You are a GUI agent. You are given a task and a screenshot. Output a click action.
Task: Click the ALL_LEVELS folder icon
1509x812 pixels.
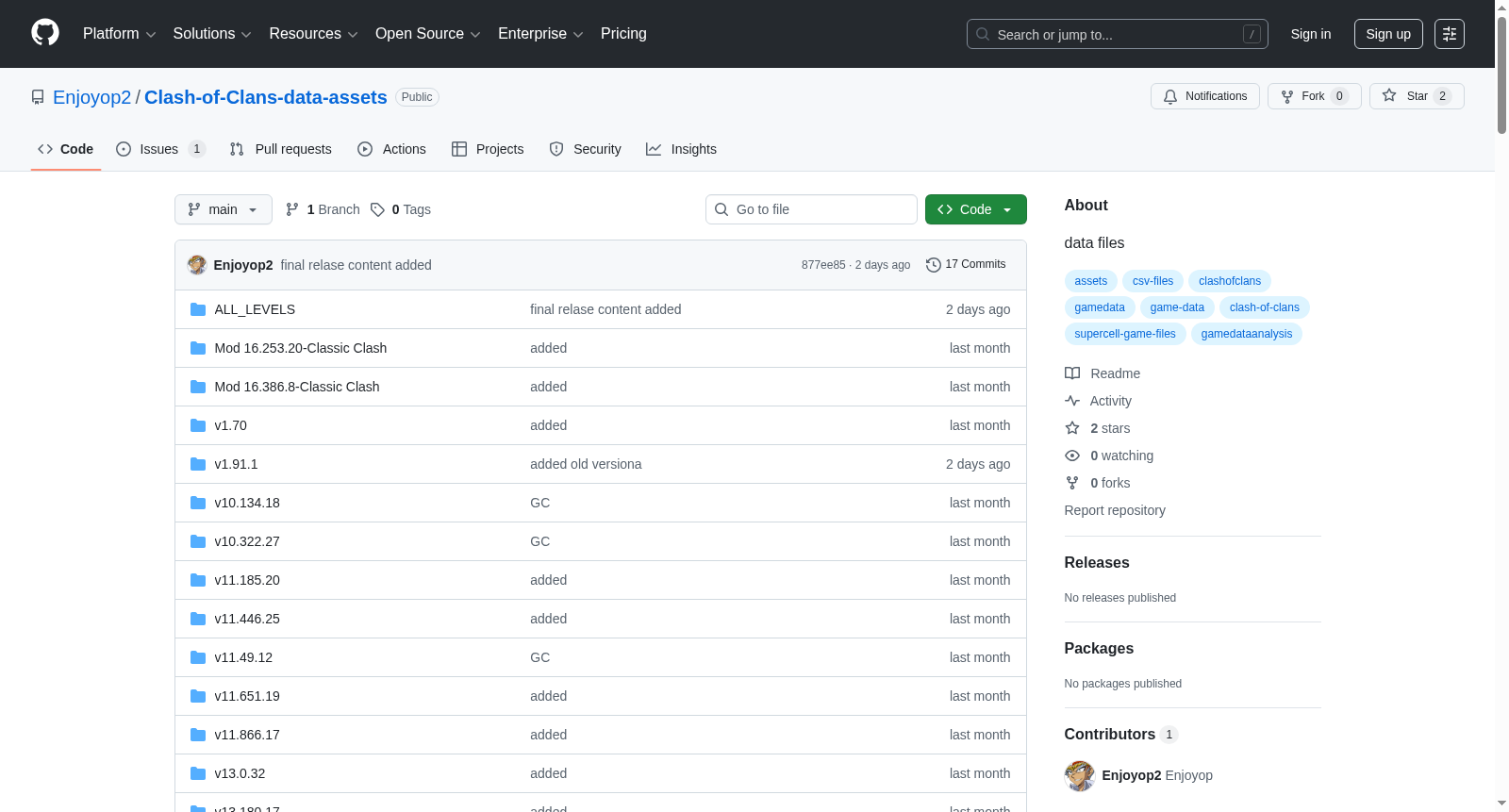click(x=198, y=309)
